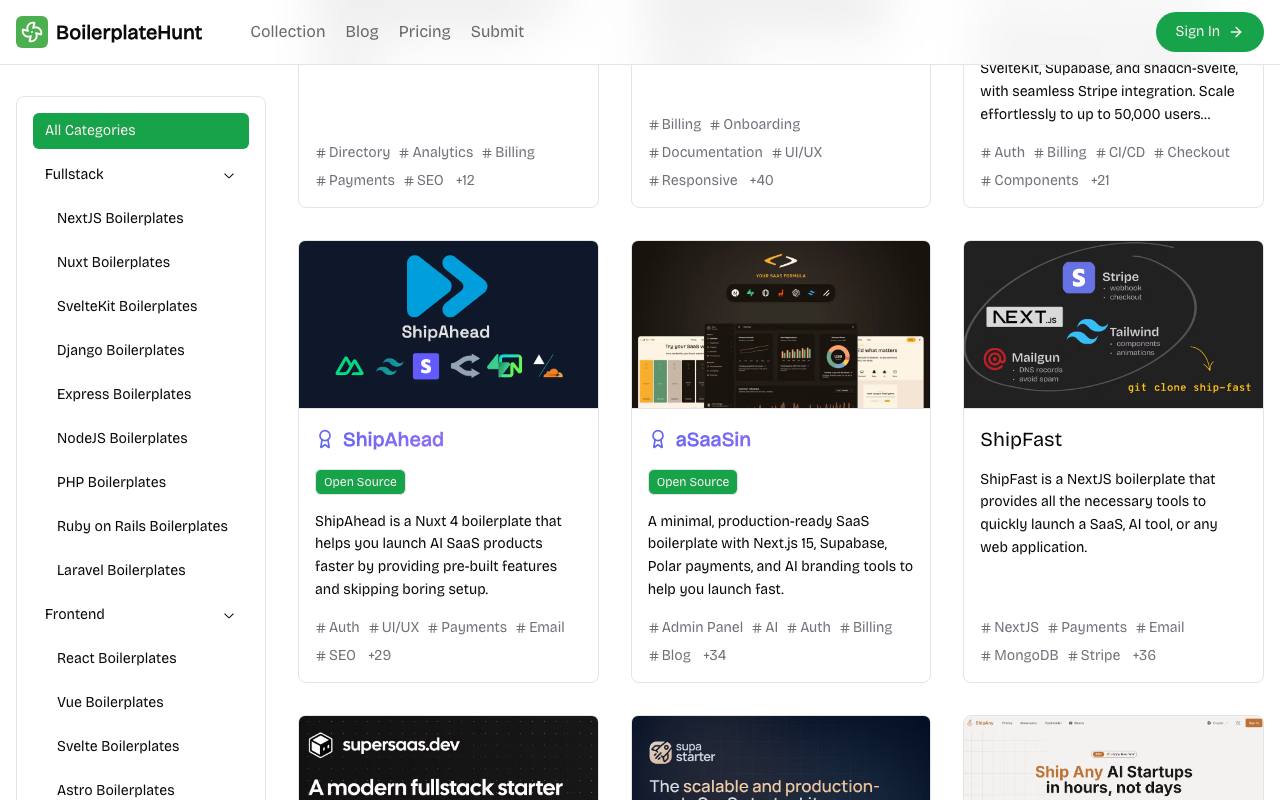Image resolution: width=1280 pixels, height=800 pixels.
Task: Collapse the Fullstack category chevron
Action: (x=229, y=175)
